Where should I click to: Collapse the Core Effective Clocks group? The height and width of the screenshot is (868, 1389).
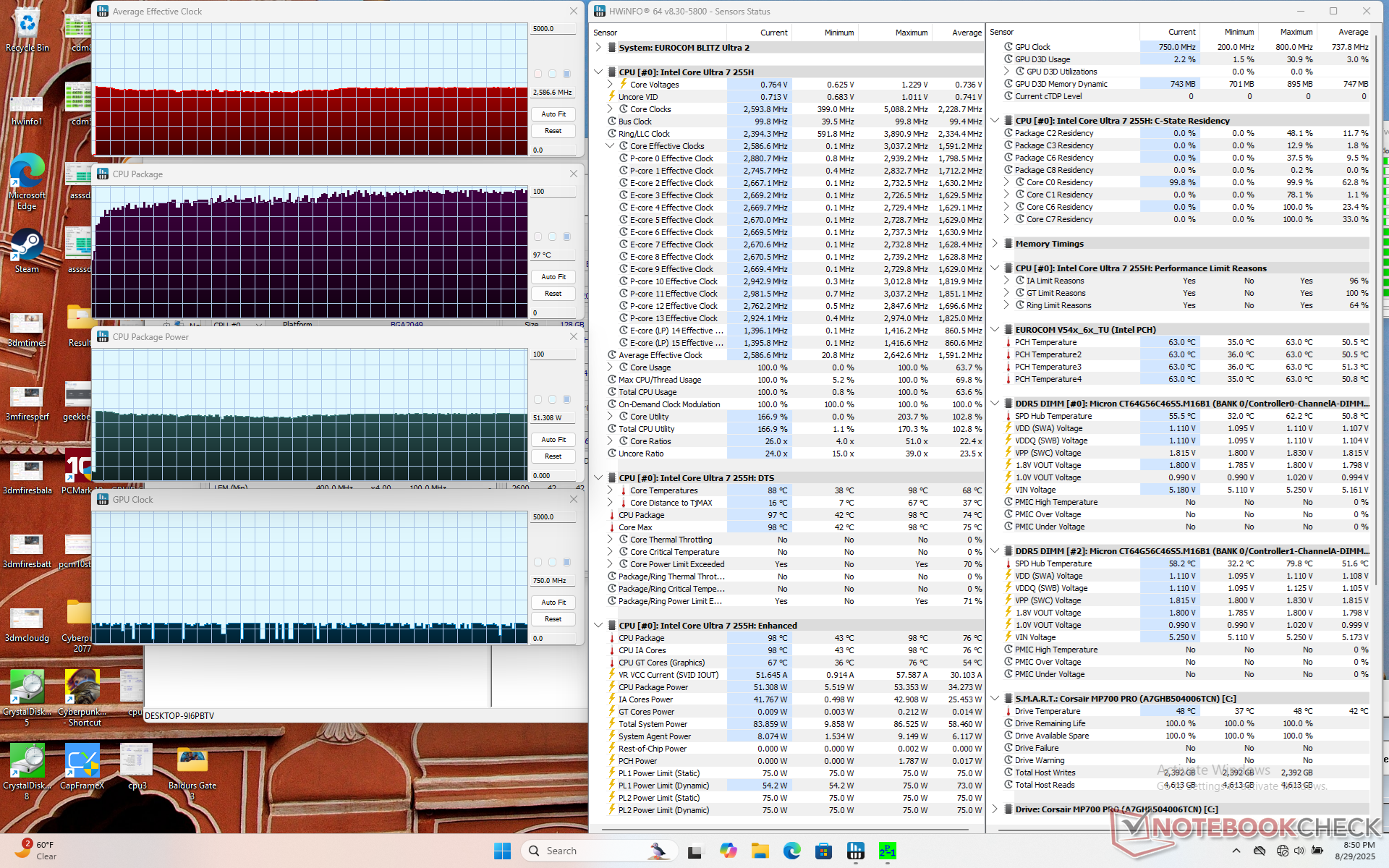(610, 146)
